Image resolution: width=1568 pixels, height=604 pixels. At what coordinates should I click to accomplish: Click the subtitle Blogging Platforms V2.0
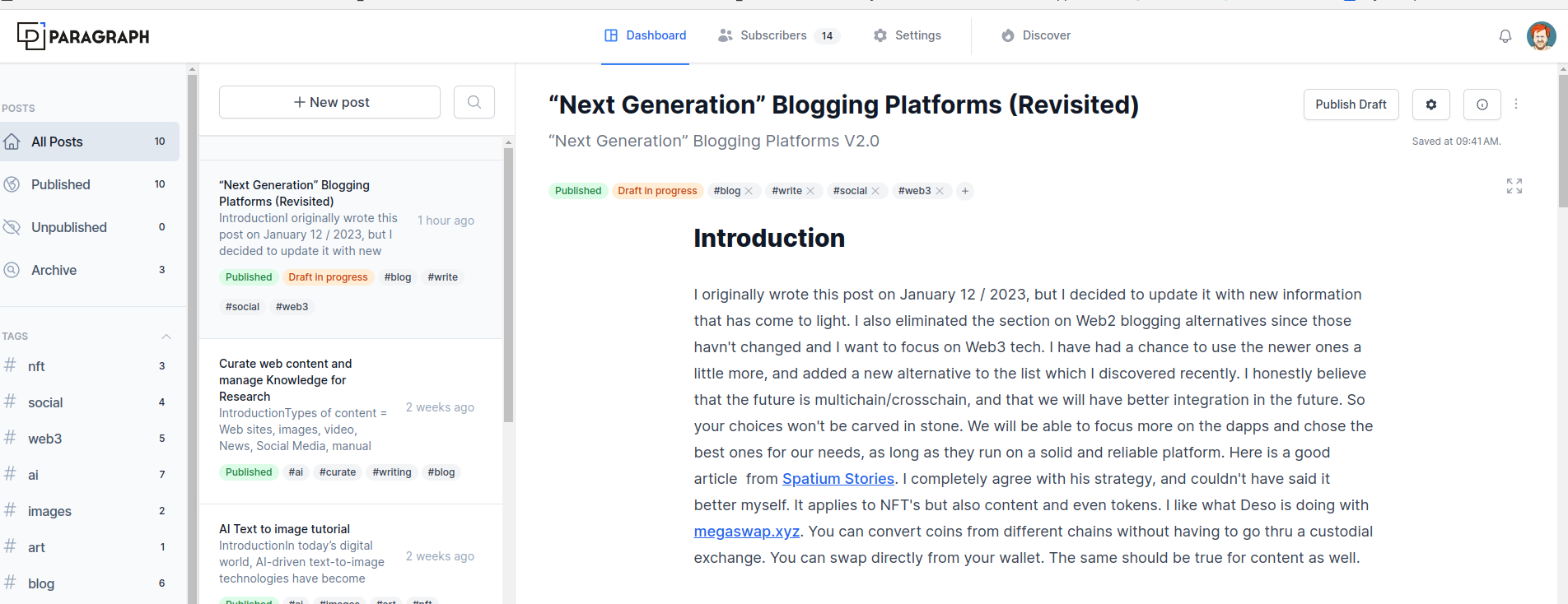(714, 142)
